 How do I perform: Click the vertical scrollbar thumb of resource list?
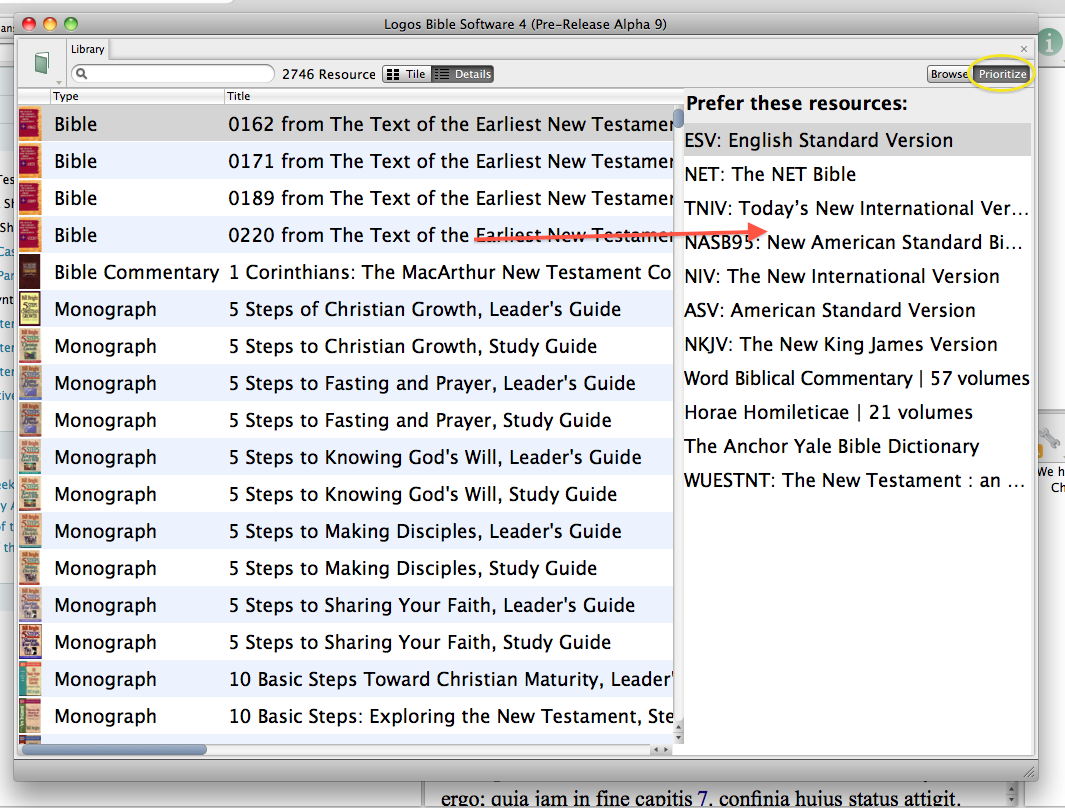coord(678,118)
